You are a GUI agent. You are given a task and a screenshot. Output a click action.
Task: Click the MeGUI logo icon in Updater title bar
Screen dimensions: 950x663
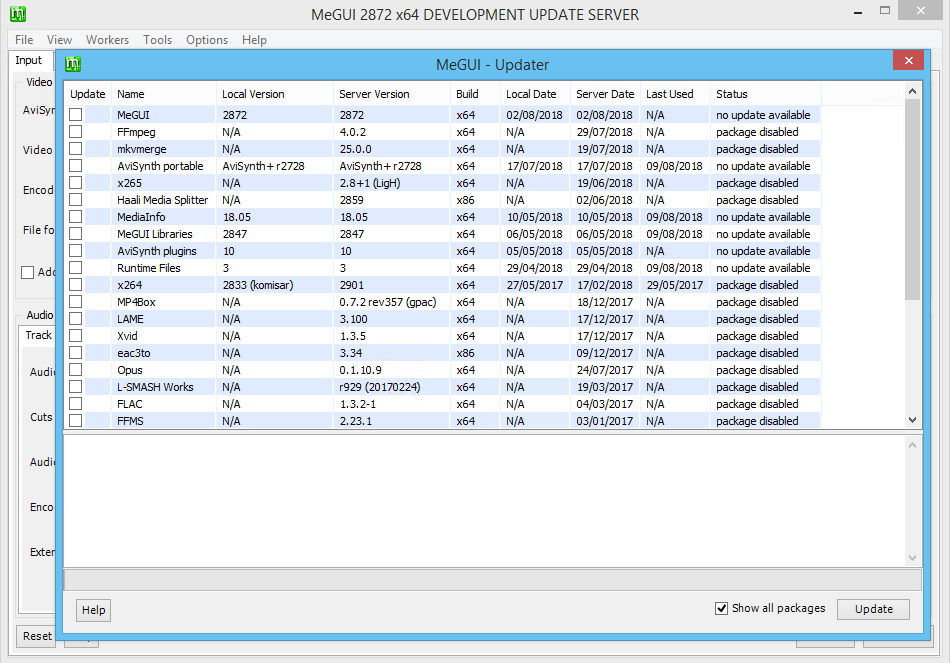(x=73, y=64)
